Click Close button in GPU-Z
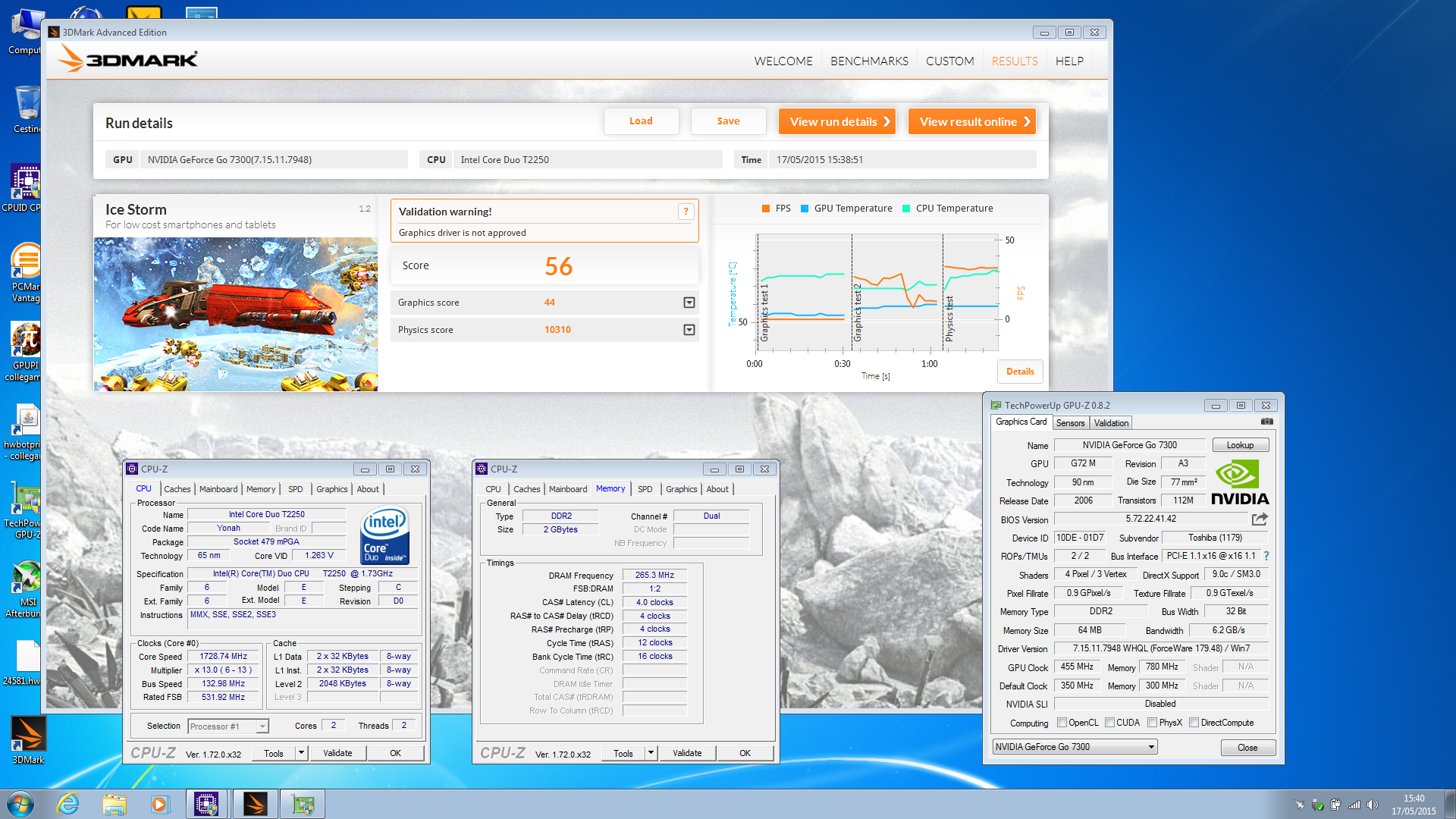Screen dimensions: 1456x819 (x=1247, y=748)
